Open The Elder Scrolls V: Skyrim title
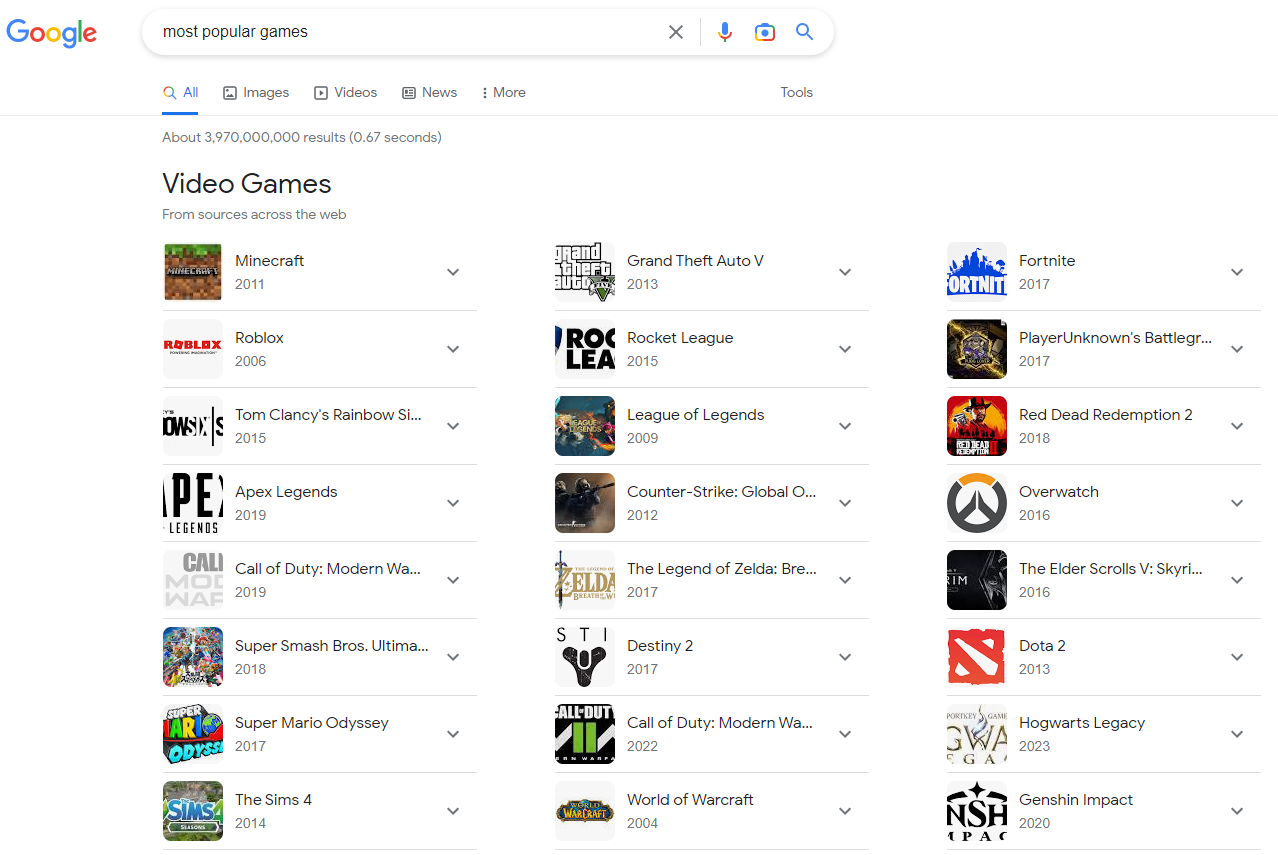The image size is (1278, 855). click(x=1111, y=568)
